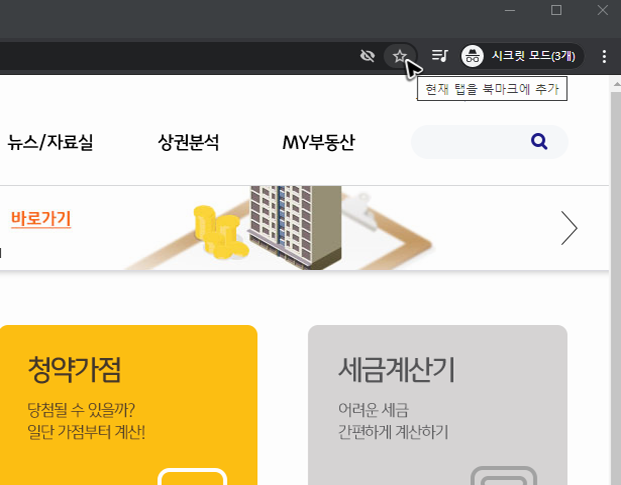Click the text 어려운 세금

tap(373, 410)
